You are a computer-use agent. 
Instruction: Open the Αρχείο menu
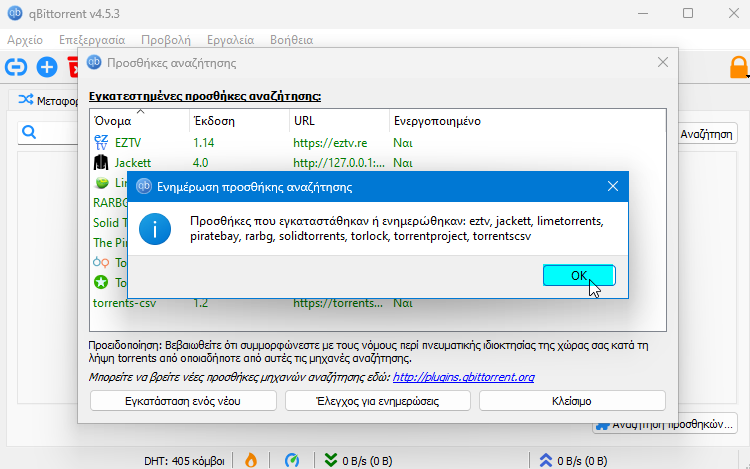click(25, 40)
